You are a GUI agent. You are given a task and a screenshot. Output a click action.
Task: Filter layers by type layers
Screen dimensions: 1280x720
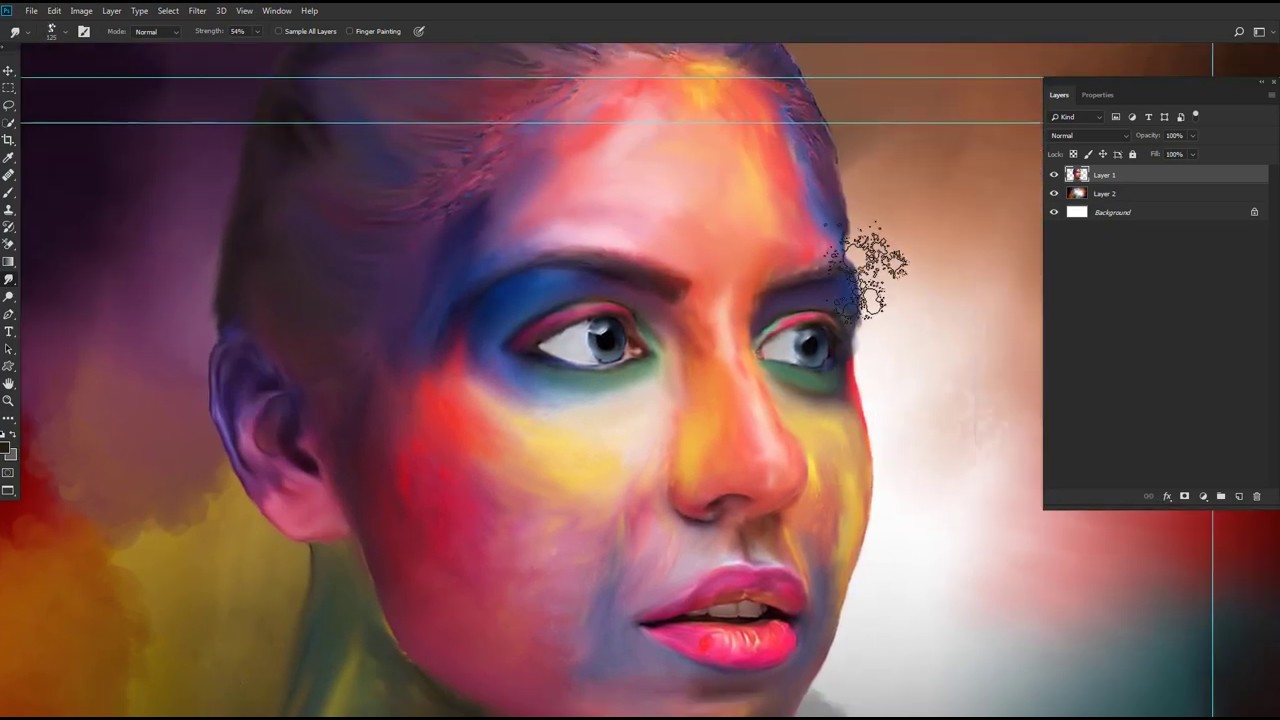1148,117
